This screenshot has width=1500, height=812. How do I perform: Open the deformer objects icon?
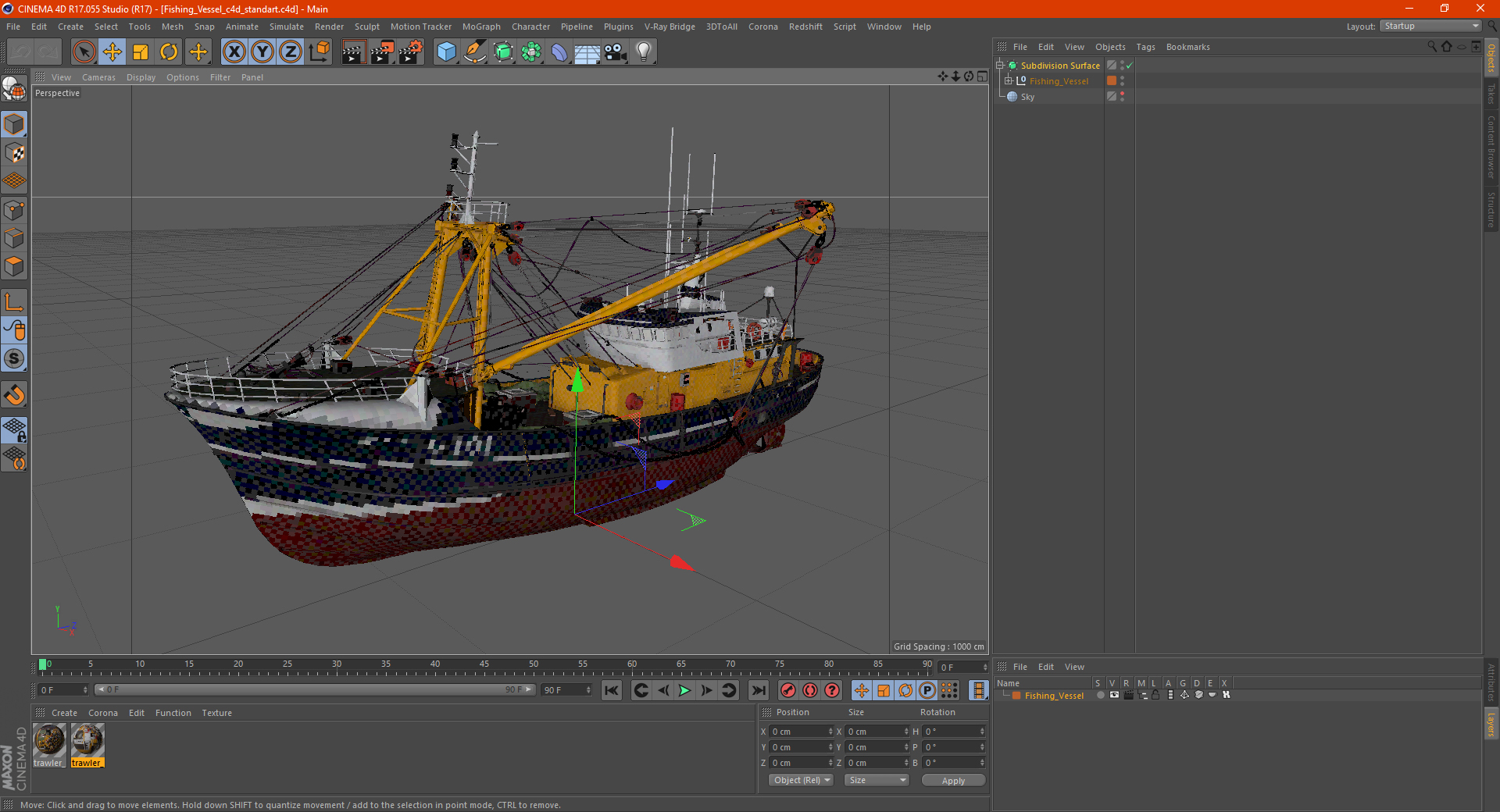(559, 52)
